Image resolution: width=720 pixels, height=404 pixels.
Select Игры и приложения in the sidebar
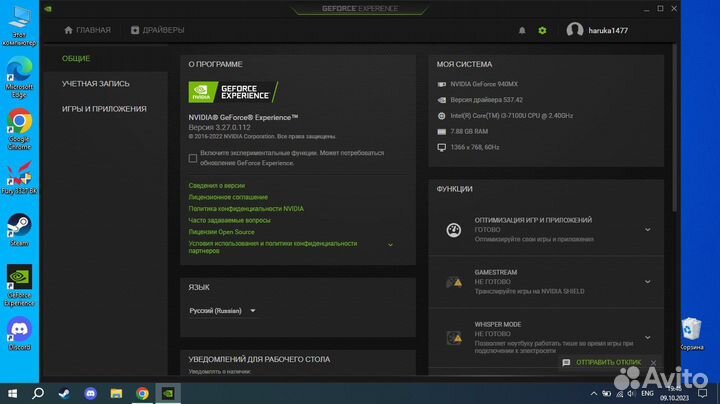pyautogui.click(x=104, y=109)
